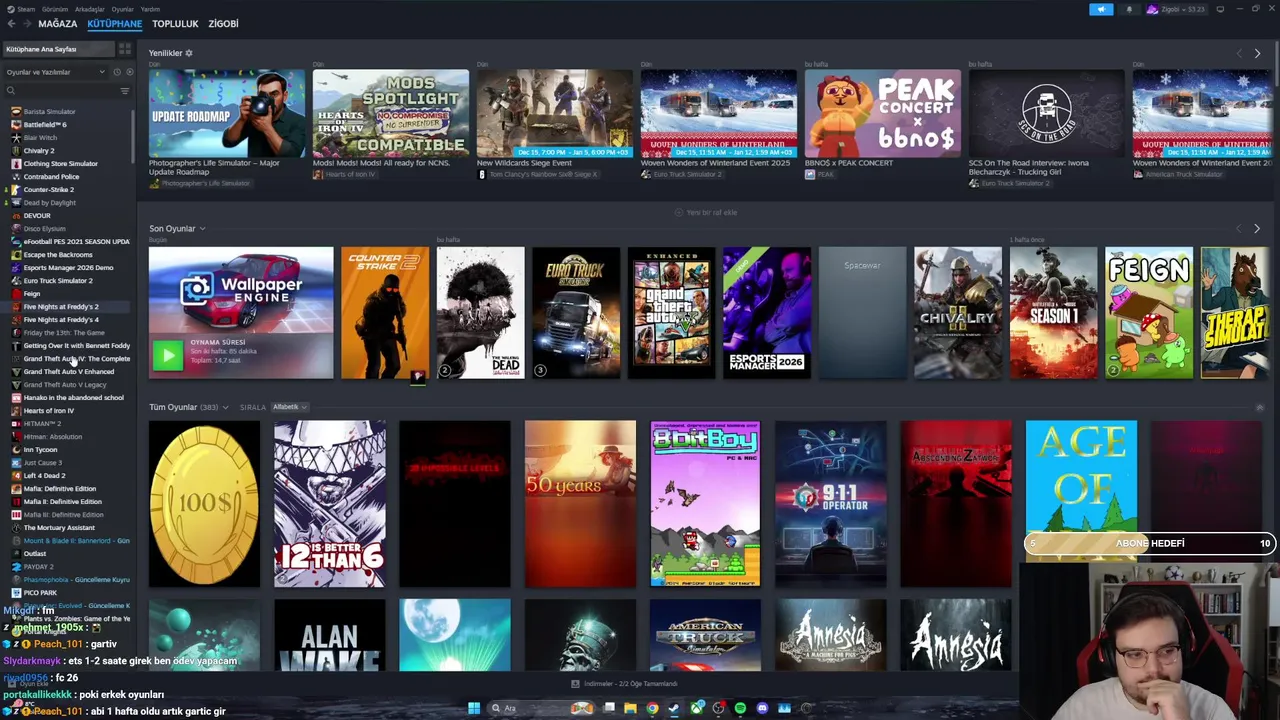Open İndirmeler status at the bottom
The image size is (1280, 720).
(x=623, y=684)
